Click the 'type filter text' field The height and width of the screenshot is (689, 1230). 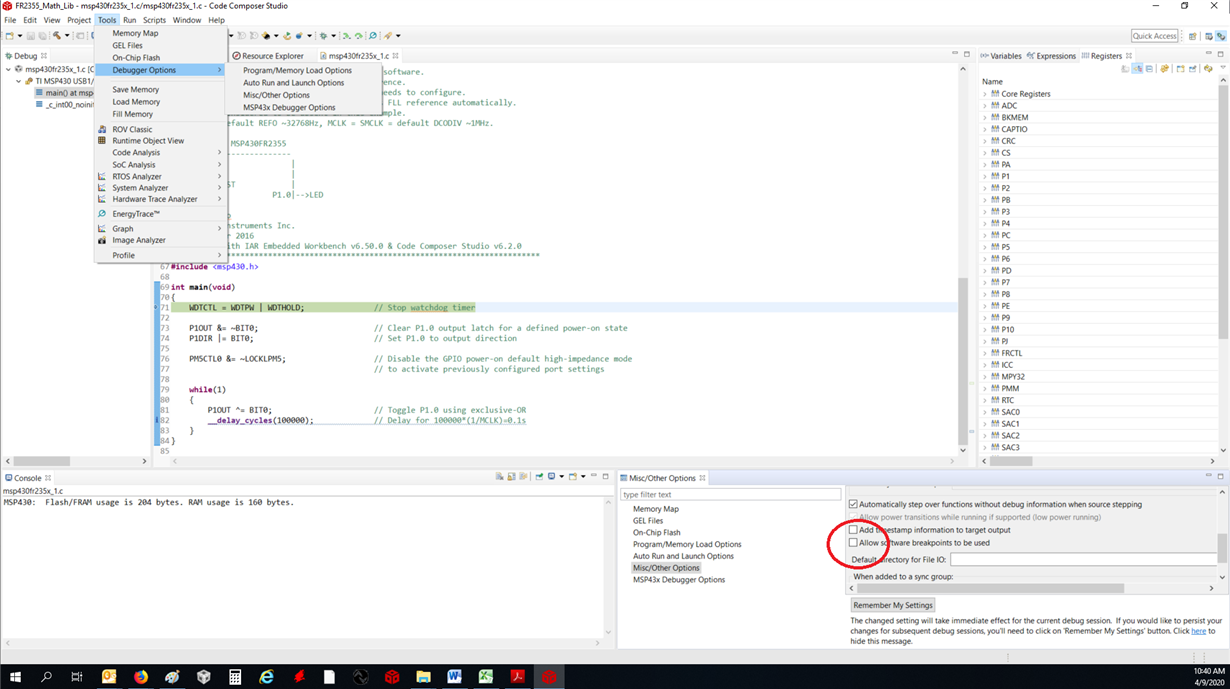tap(730, 494)
